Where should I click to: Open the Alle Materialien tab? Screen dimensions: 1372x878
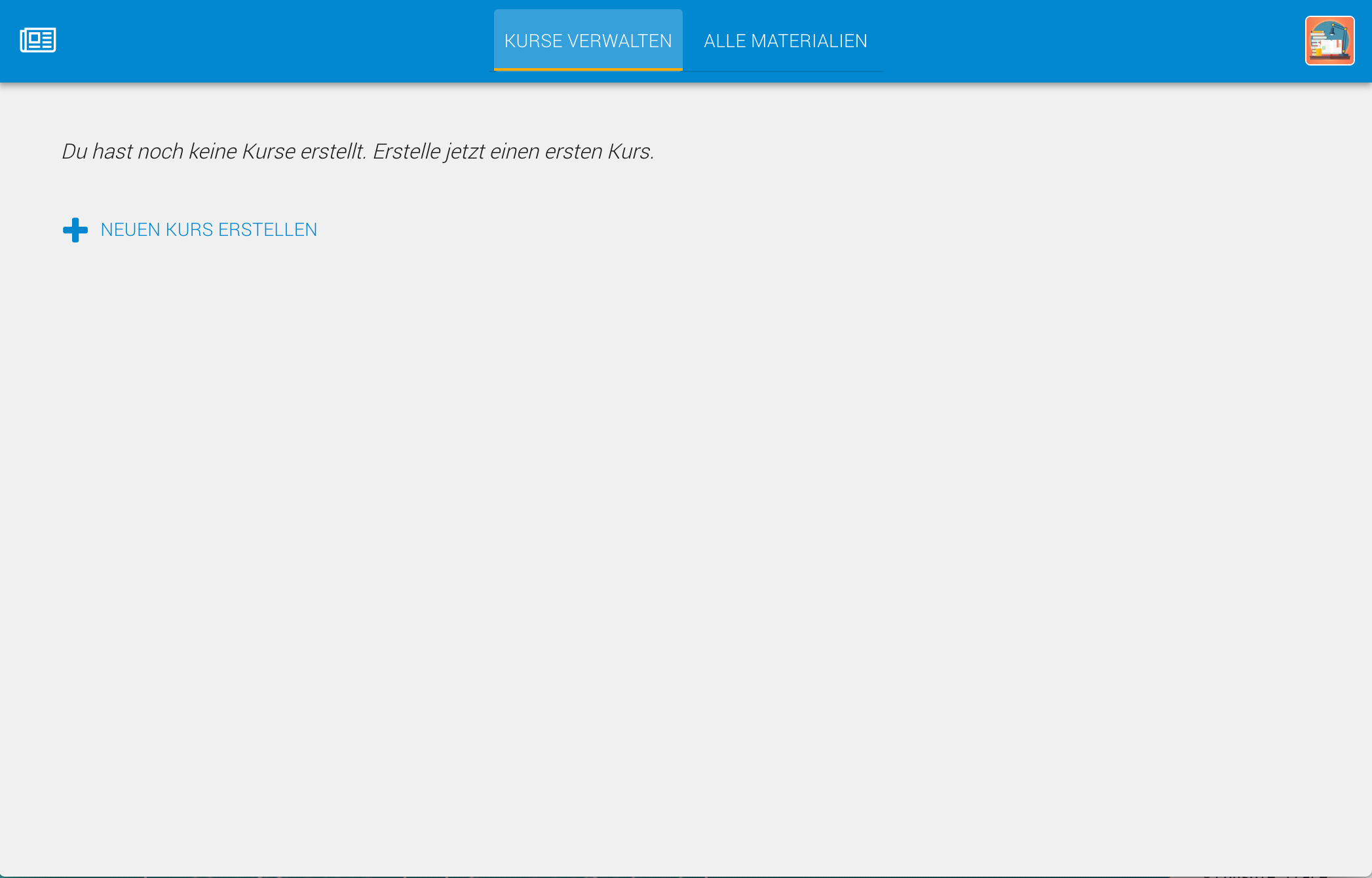click(x=785, y=41)
